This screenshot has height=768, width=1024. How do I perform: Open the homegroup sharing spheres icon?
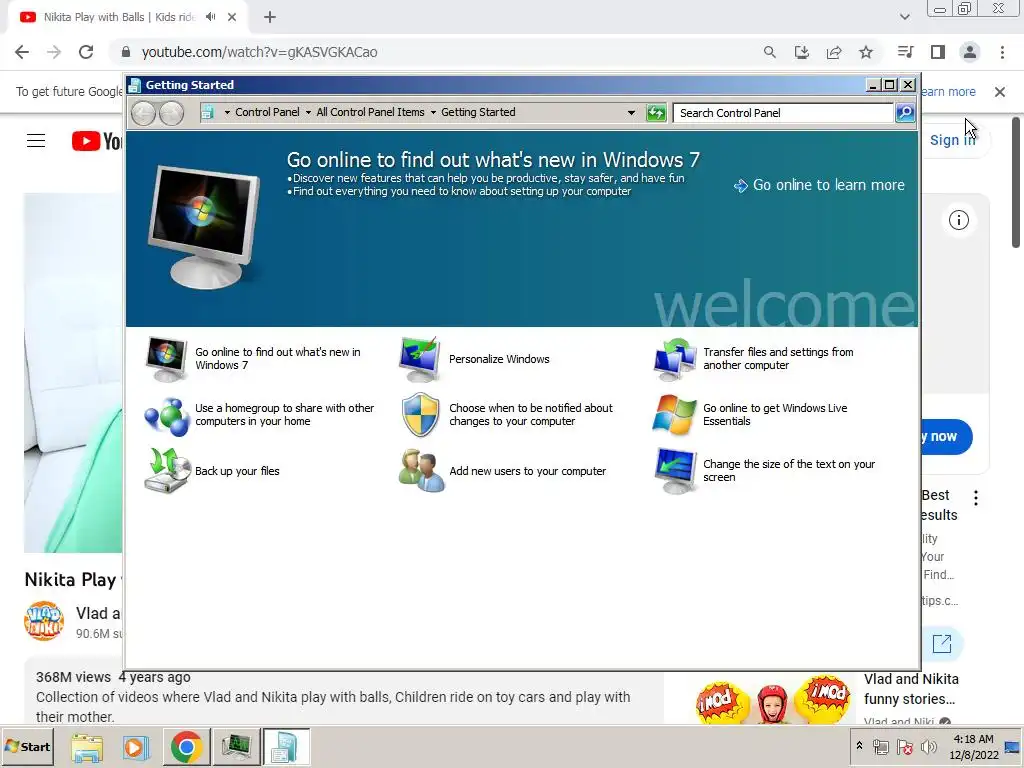point(167,415)
